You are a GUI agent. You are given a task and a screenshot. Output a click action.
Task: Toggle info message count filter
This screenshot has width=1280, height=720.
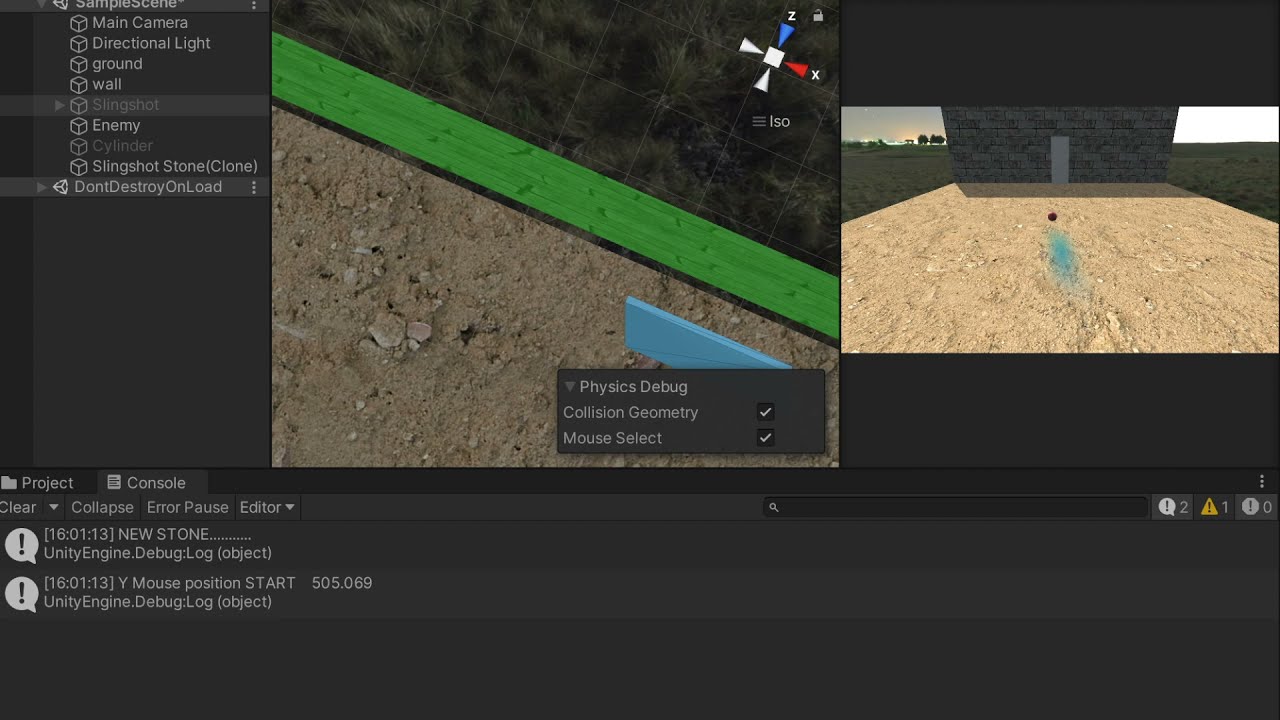[x=1174, y=507]
